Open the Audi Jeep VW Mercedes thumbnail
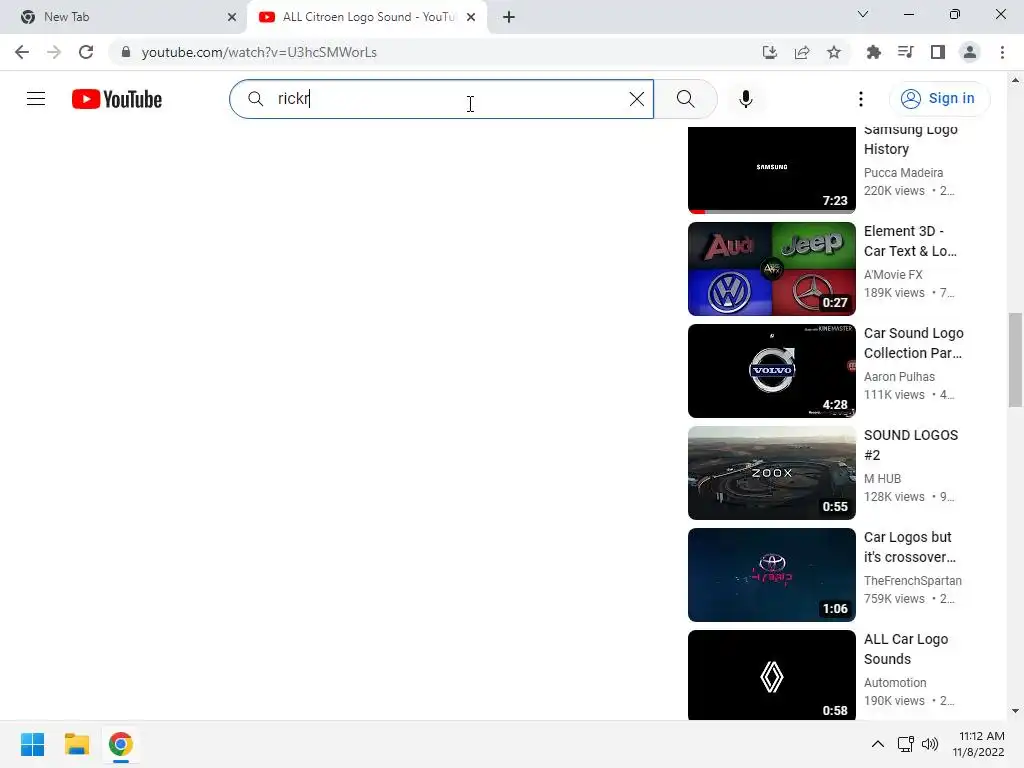The height and width of the screenshot is (768, 1024). [x=772, y=269]
